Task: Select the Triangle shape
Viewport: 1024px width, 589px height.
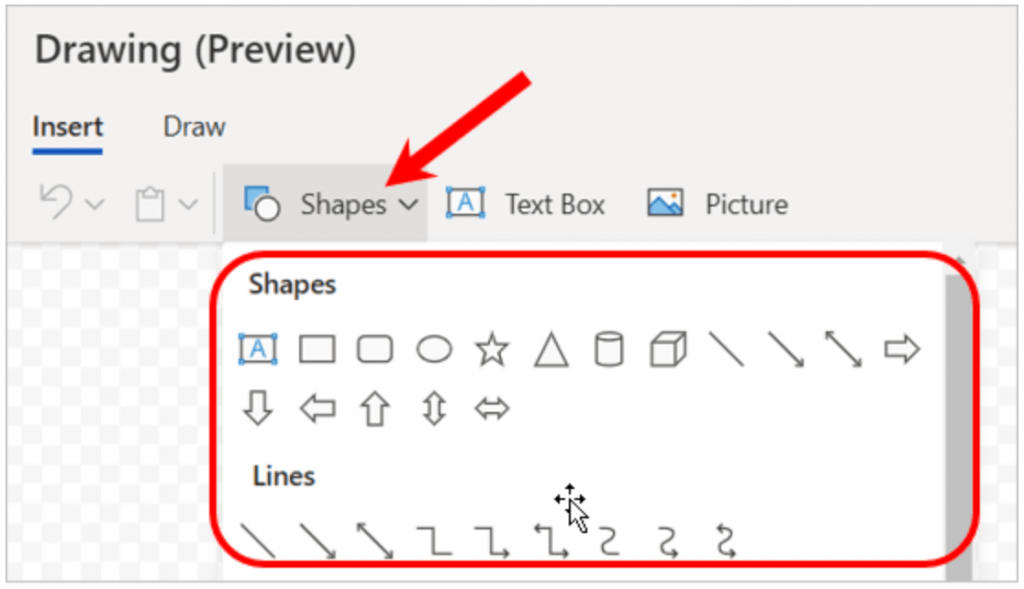Action: [x=549, y=349]
